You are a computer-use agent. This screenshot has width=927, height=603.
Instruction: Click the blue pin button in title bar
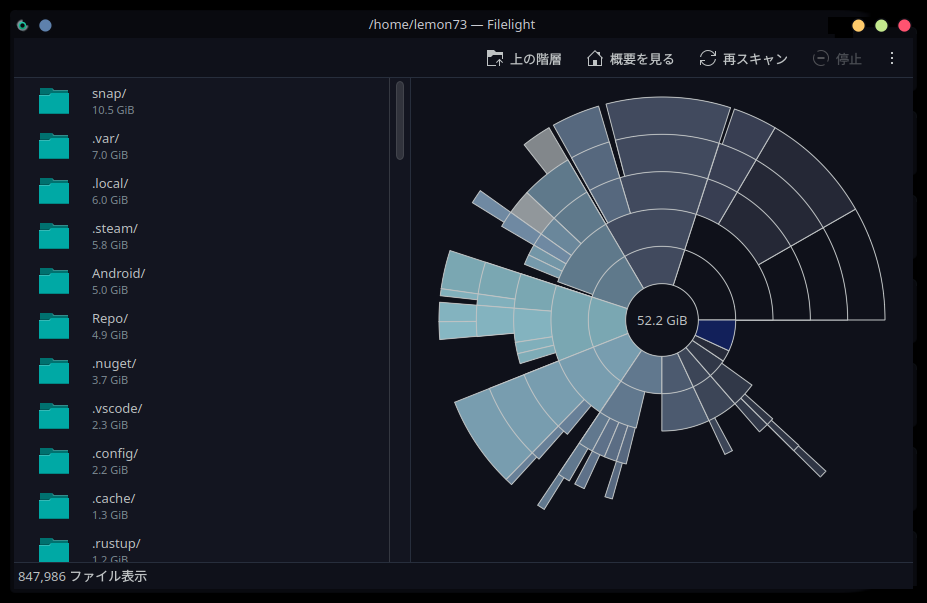[45, 25]
